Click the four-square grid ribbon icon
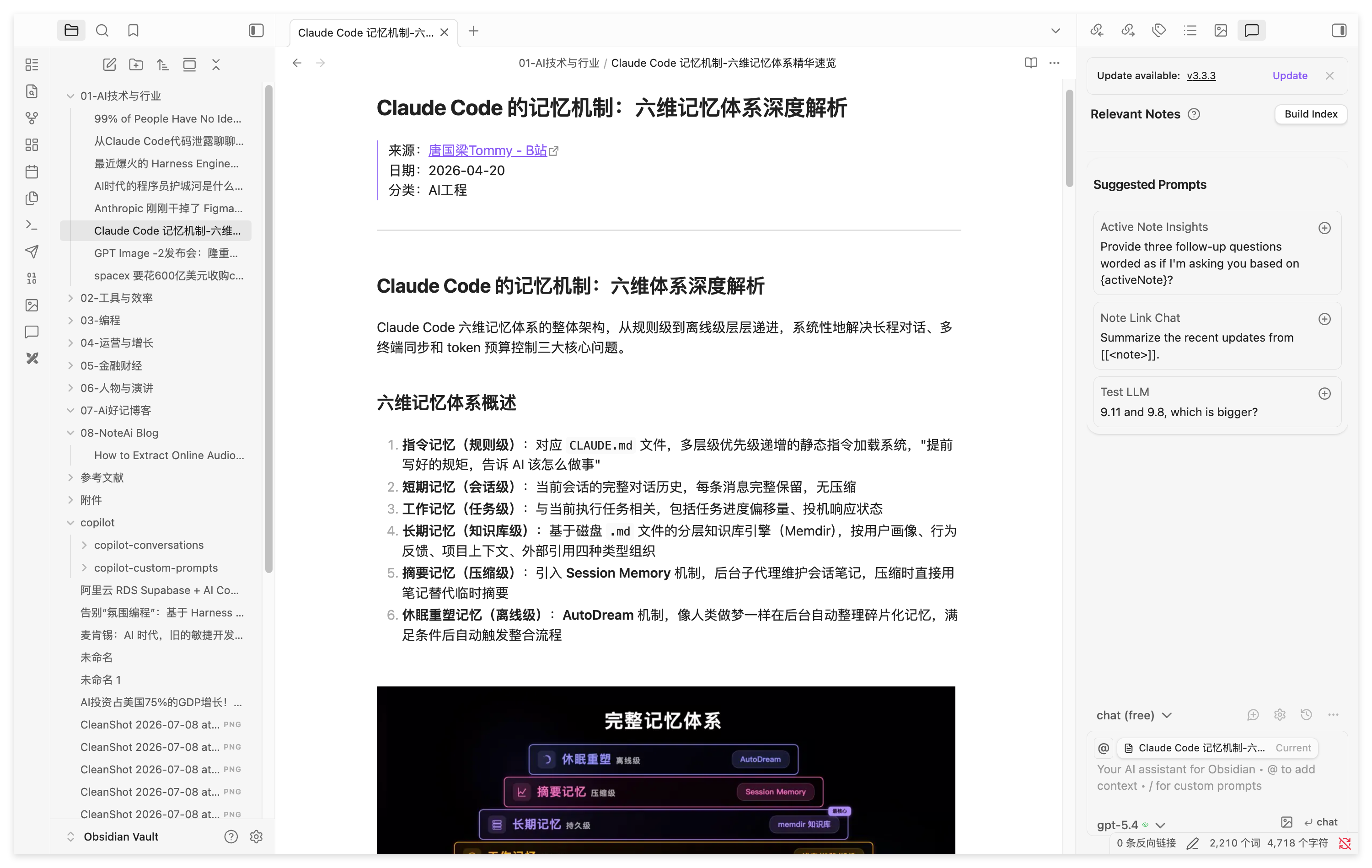1372x868 pixels. [32, 145]
